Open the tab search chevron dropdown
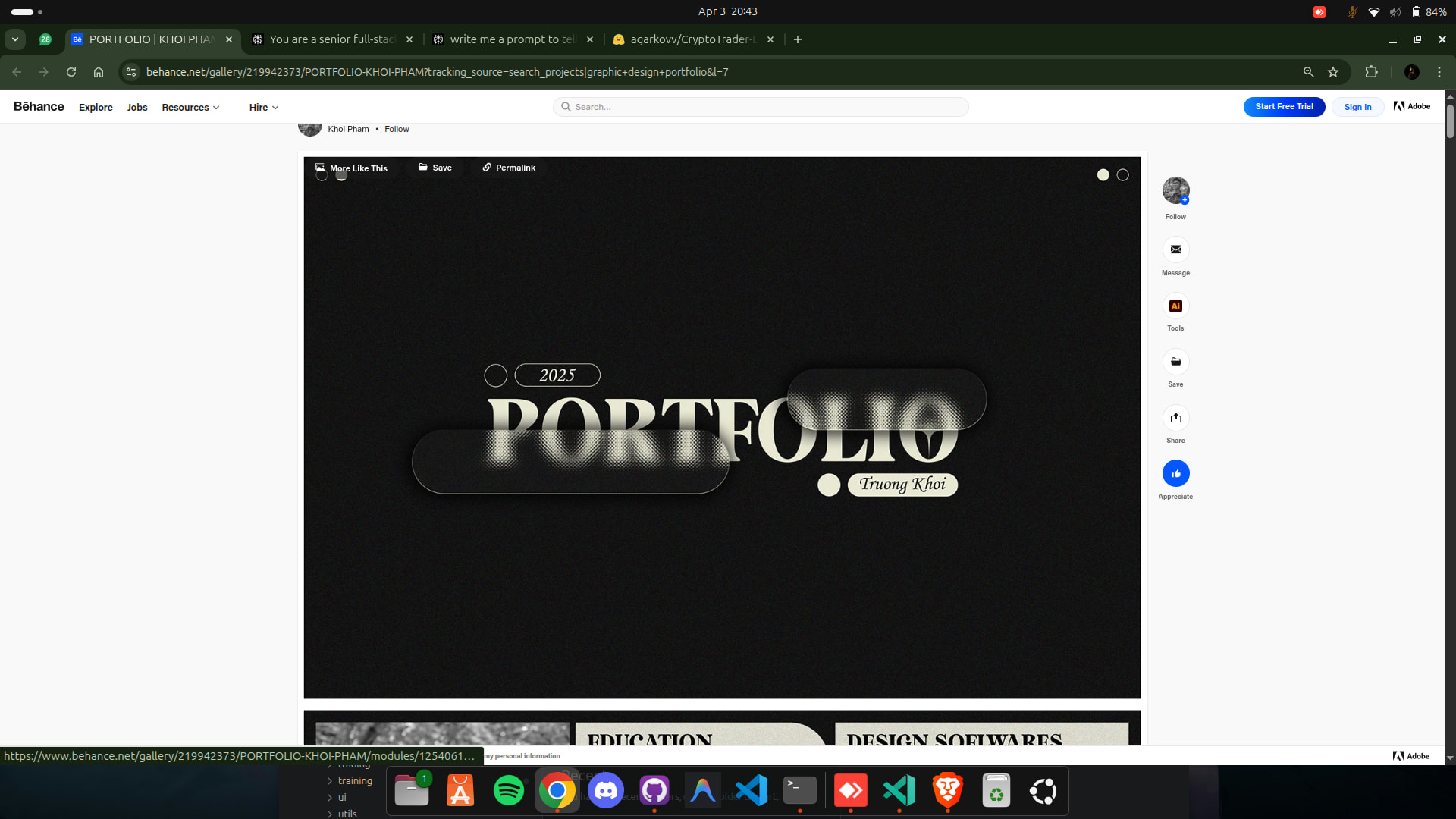1456x819 pixels. [x=15, y=39]
